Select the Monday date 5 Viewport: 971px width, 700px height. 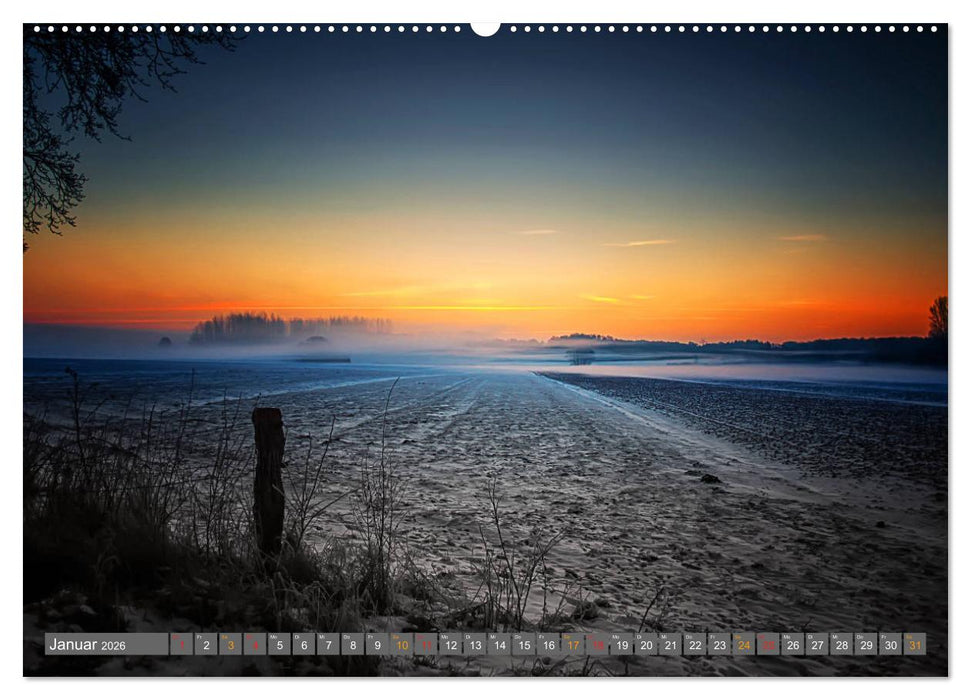pyautogui.click(x=281, y=646)
